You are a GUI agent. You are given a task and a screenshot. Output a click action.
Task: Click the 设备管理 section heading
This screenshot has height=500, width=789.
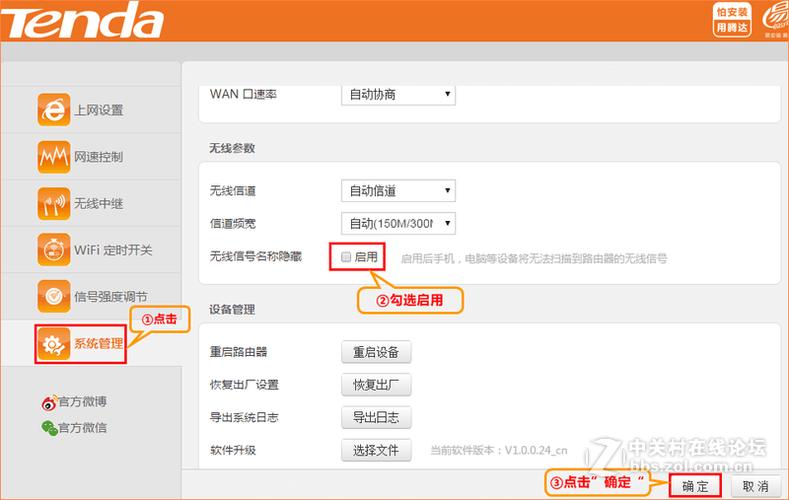(x=232, y=309)
